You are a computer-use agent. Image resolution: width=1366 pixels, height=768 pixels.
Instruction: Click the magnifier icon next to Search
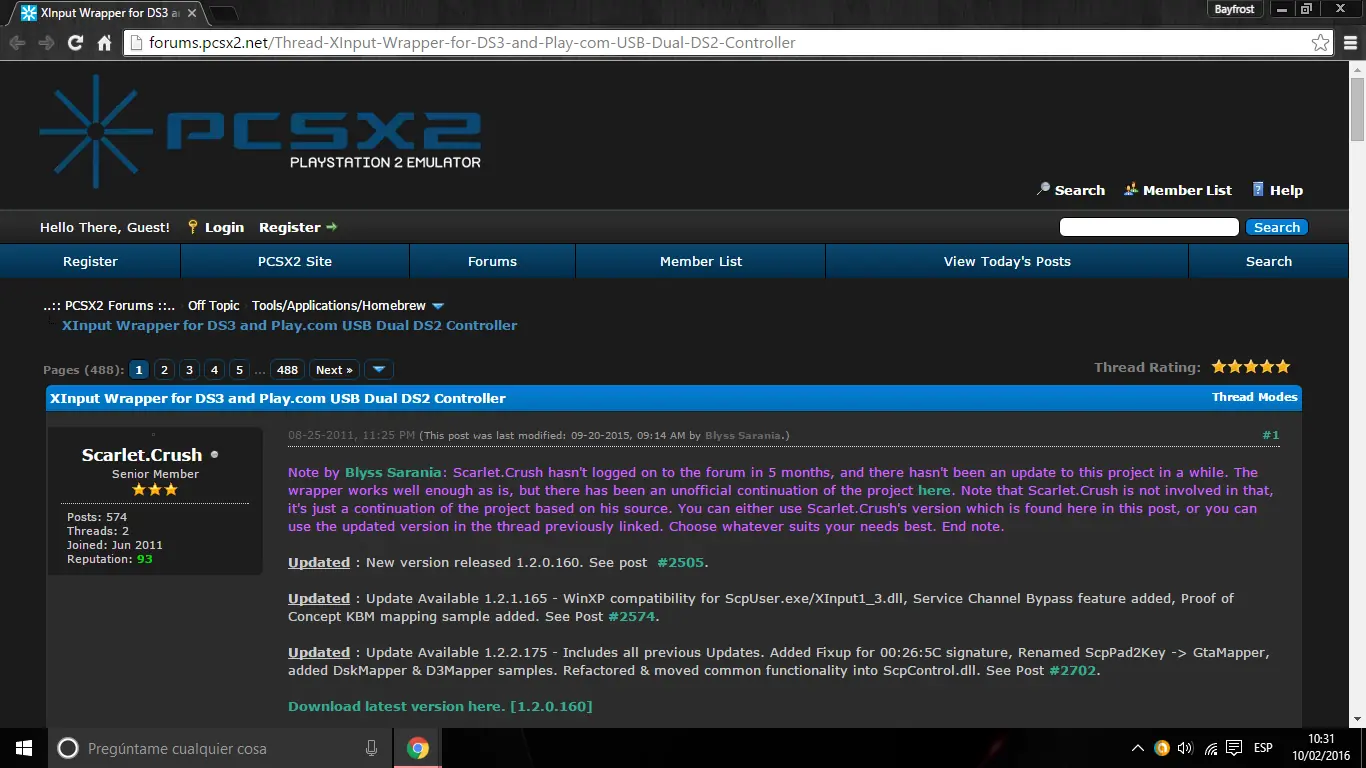pos(1043,189)
